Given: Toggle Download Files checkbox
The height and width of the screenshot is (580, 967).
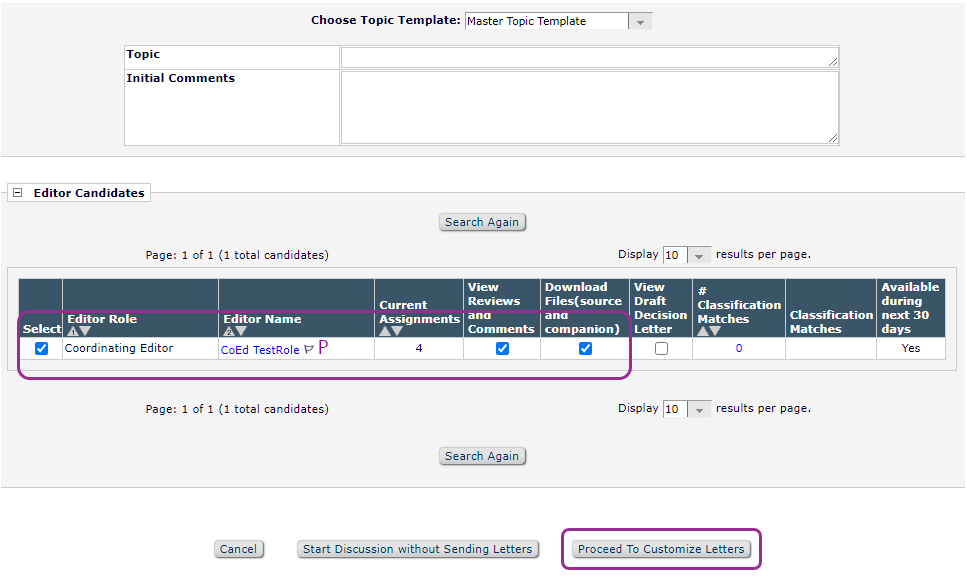Looking at the screenshot, I should [x=585, y=349].
